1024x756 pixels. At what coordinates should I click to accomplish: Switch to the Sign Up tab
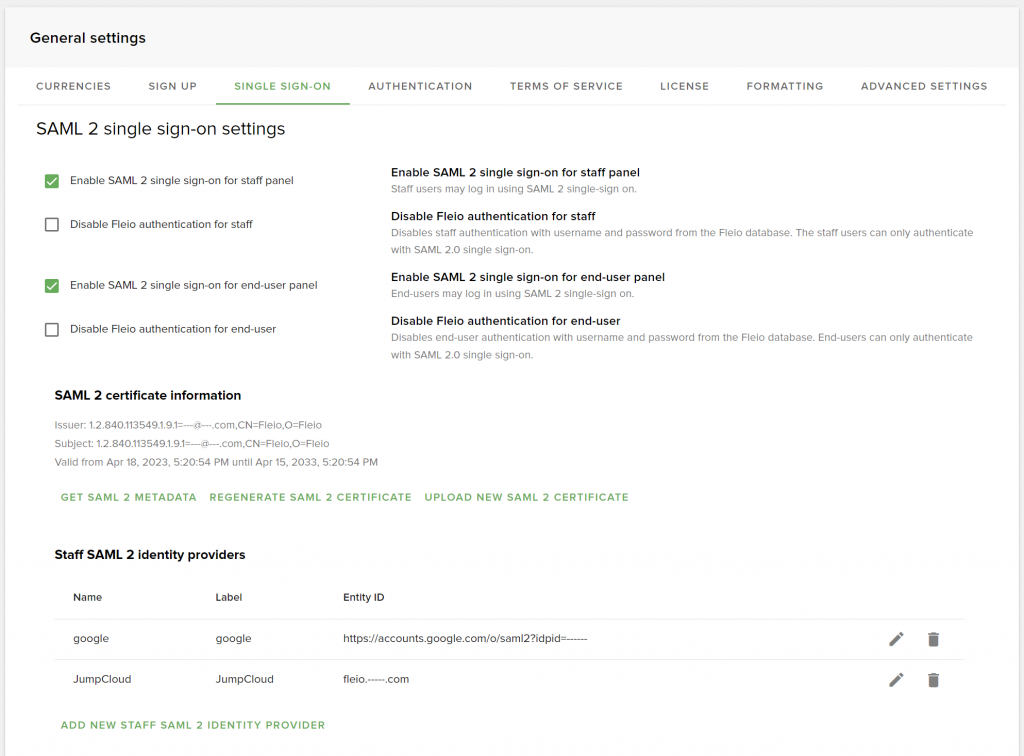click(x=172, y=86)
